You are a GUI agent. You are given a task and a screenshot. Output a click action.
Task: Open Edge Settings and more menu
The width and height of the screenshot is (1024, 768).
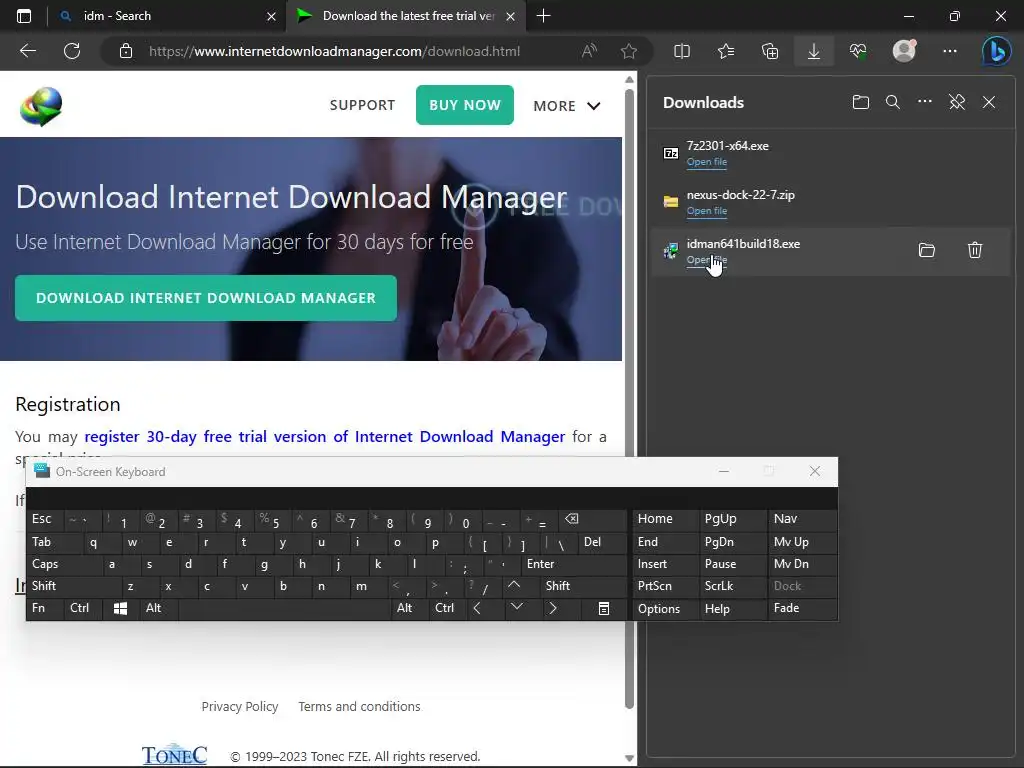click(x=950, y=51)
